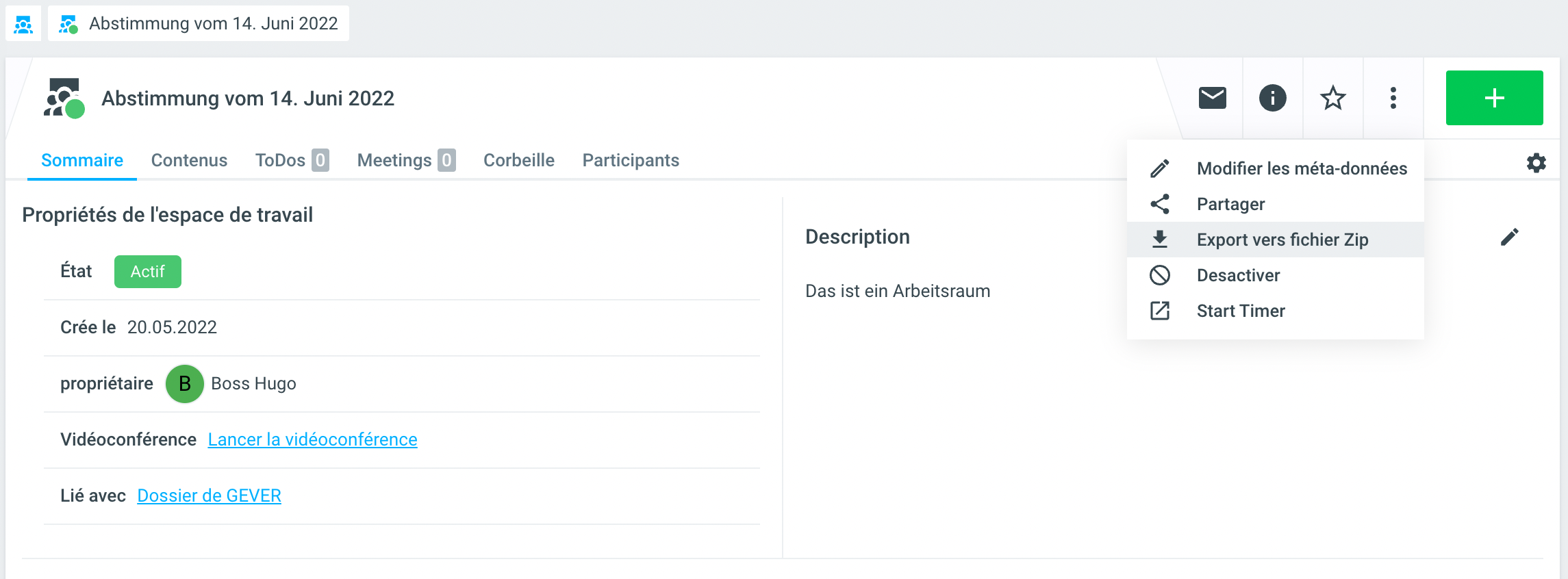Switch to the Contenus tab

[189, 160]
